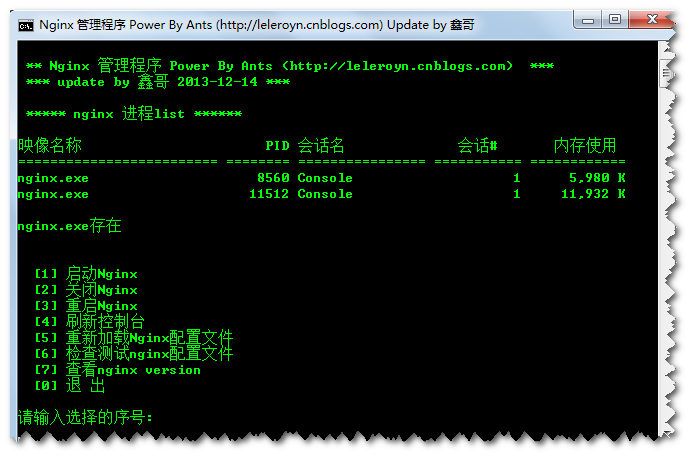This screenshot has height=459, width=694.
Task: Click the memory value '11,932 K'
Action: [x=593, y=194]
